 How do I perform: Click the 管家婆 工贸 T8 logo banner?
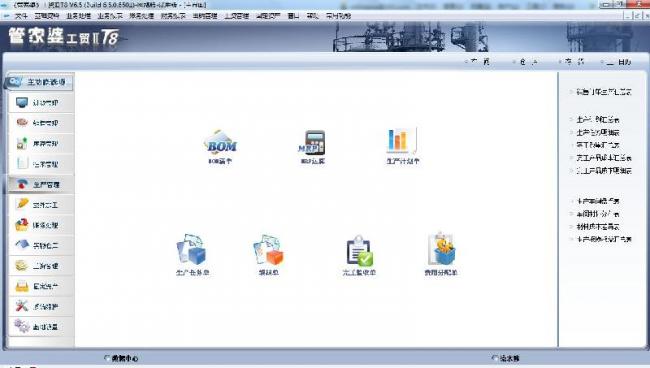tap(64, 37)
